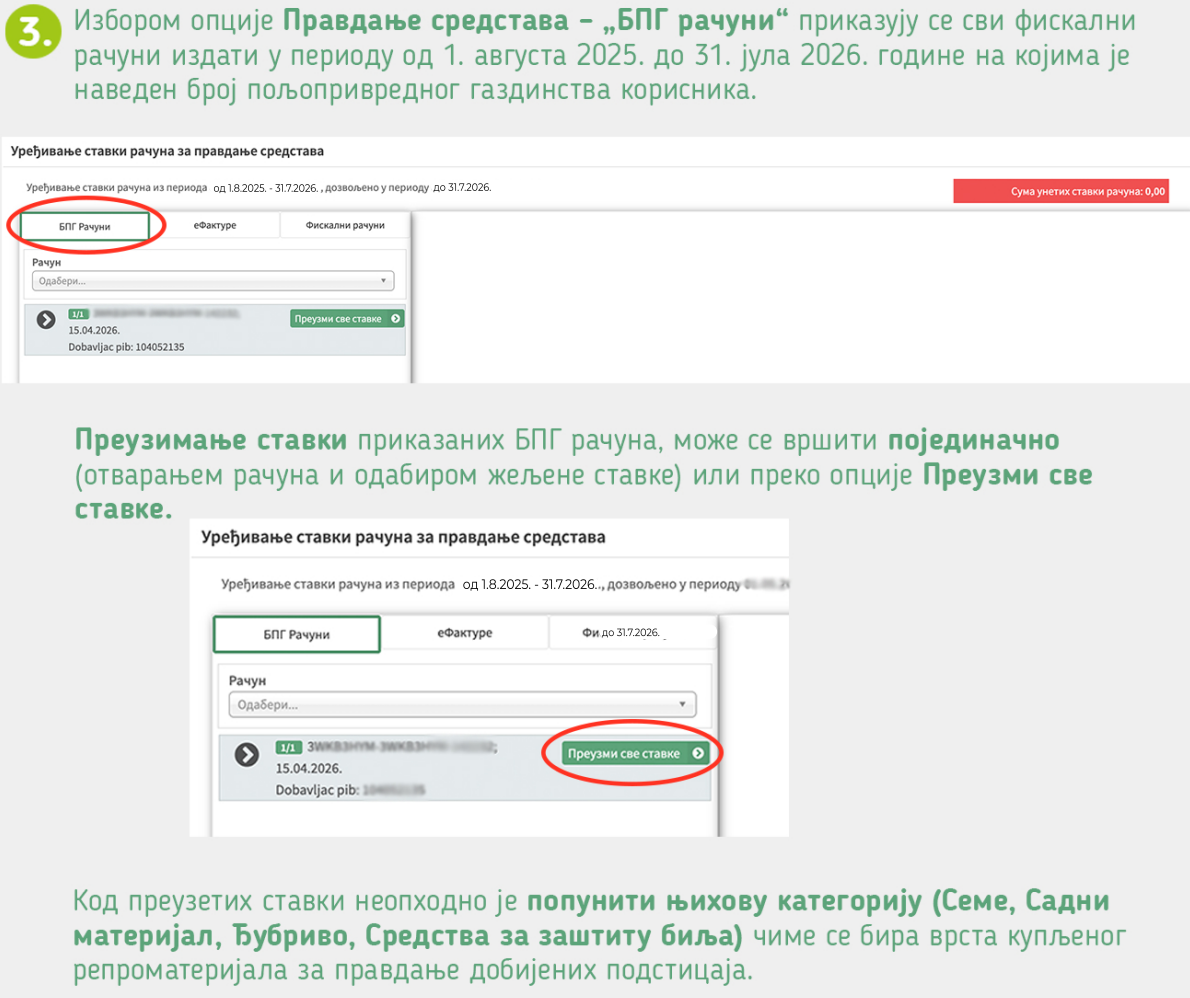Switch to еФактуре tab in upper screenshot
The width and height of the screenshot is (1190, 998).
point(215,225)
